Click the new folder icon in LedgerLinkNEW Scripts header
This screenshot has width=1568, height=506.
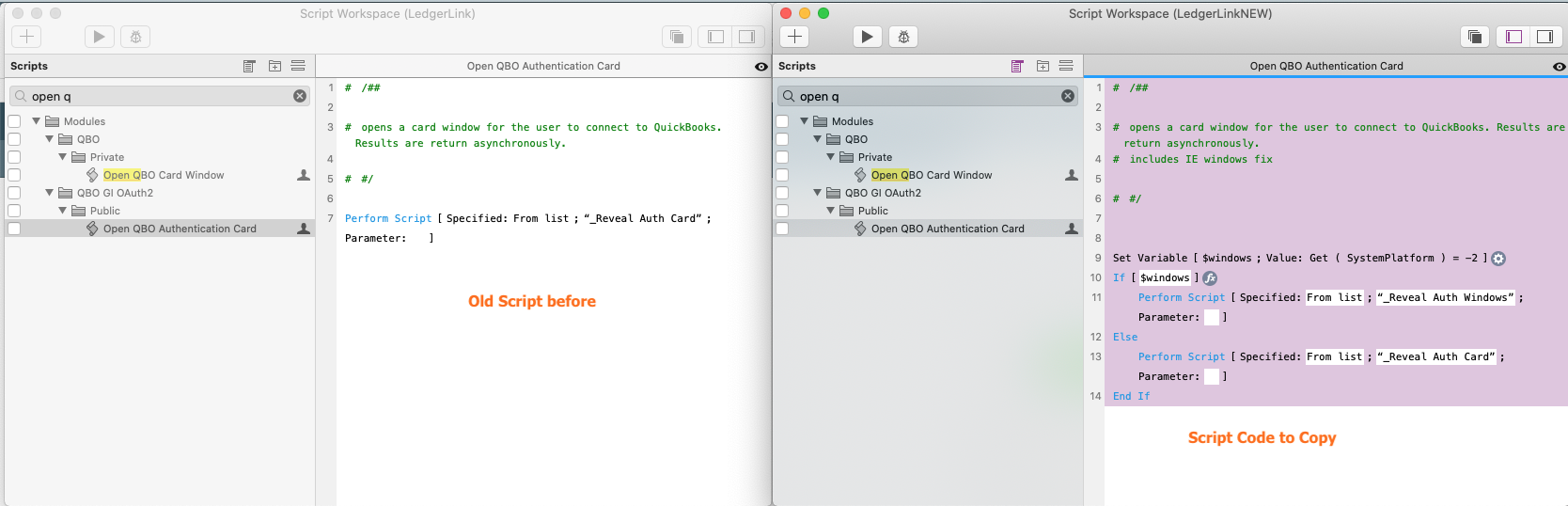(x=1043, y=66)
